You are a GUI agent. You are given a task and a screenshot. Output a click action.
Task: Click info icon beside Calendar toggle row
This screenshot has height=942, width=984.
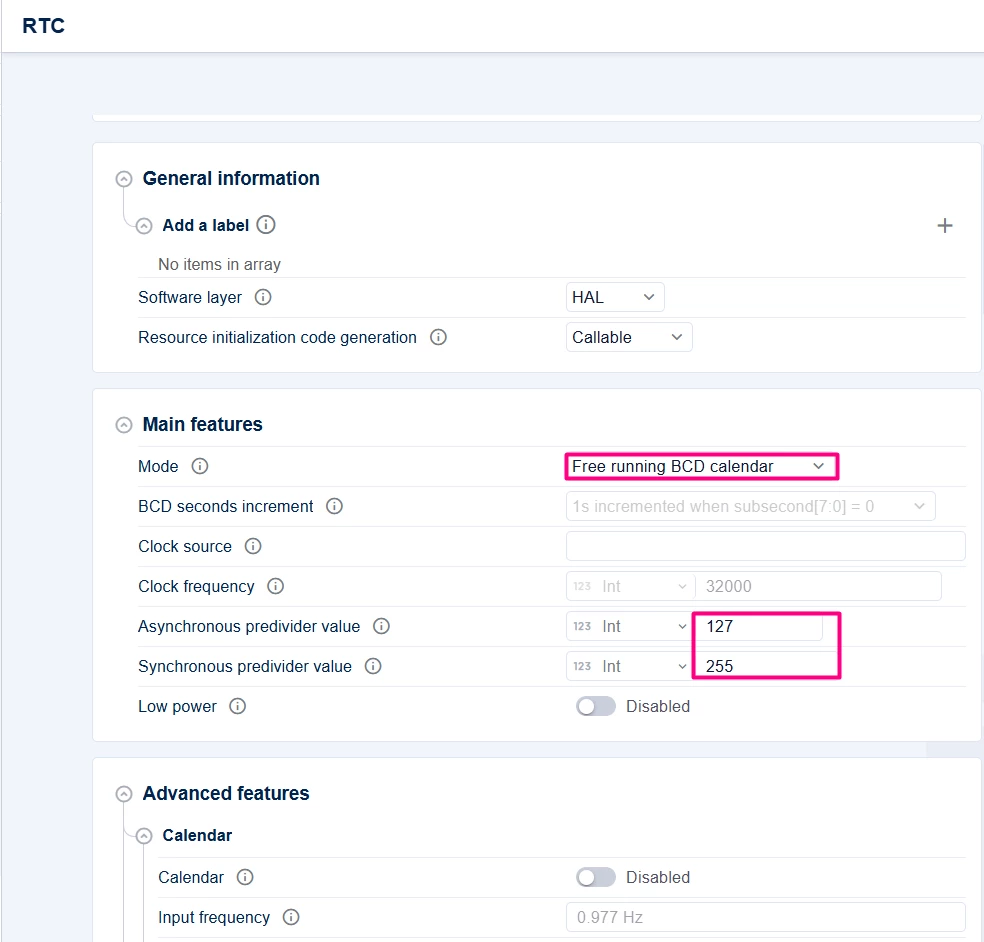click(x=245, y=877)
